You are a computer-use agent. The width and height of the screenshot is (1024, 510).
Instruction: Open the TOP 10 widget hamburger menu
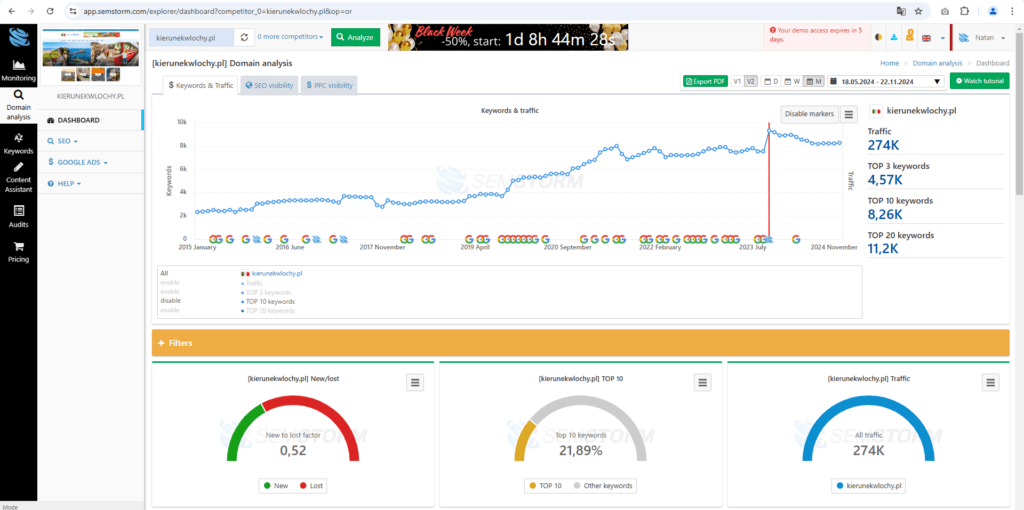702,382
